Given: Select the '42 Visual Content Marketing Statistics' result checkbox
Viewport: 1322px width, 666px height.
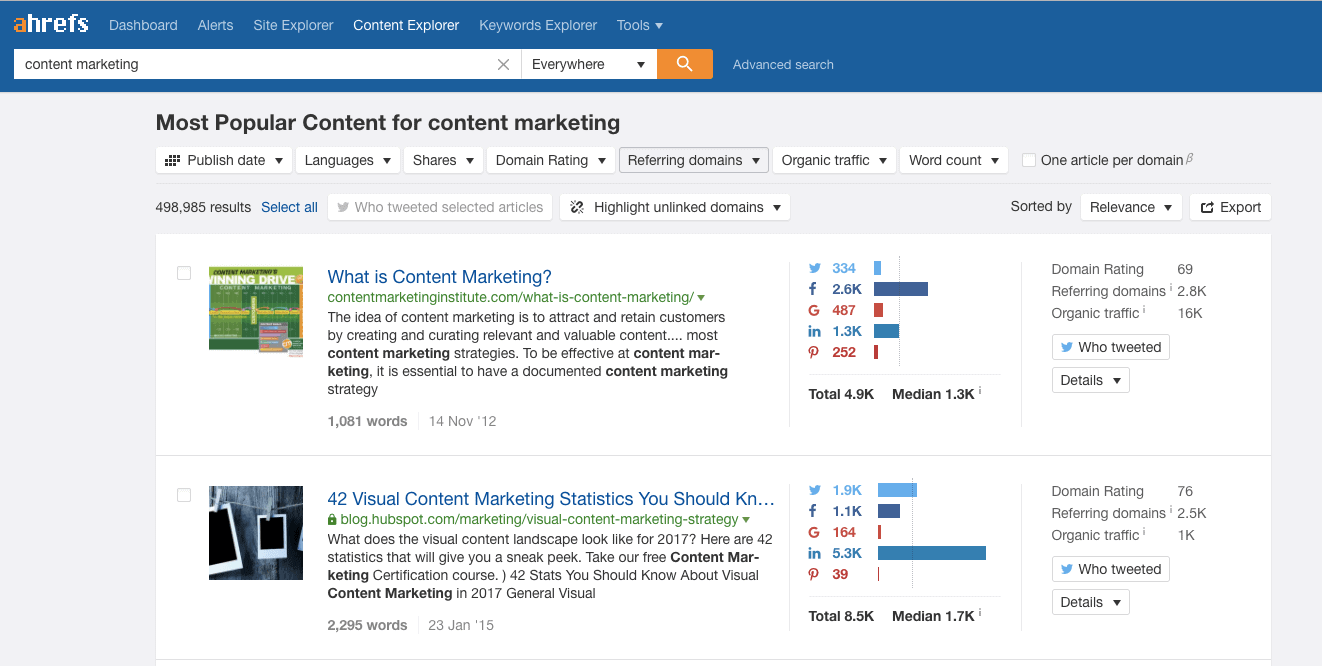Looking at the screenshot, I should pos(184,495).
